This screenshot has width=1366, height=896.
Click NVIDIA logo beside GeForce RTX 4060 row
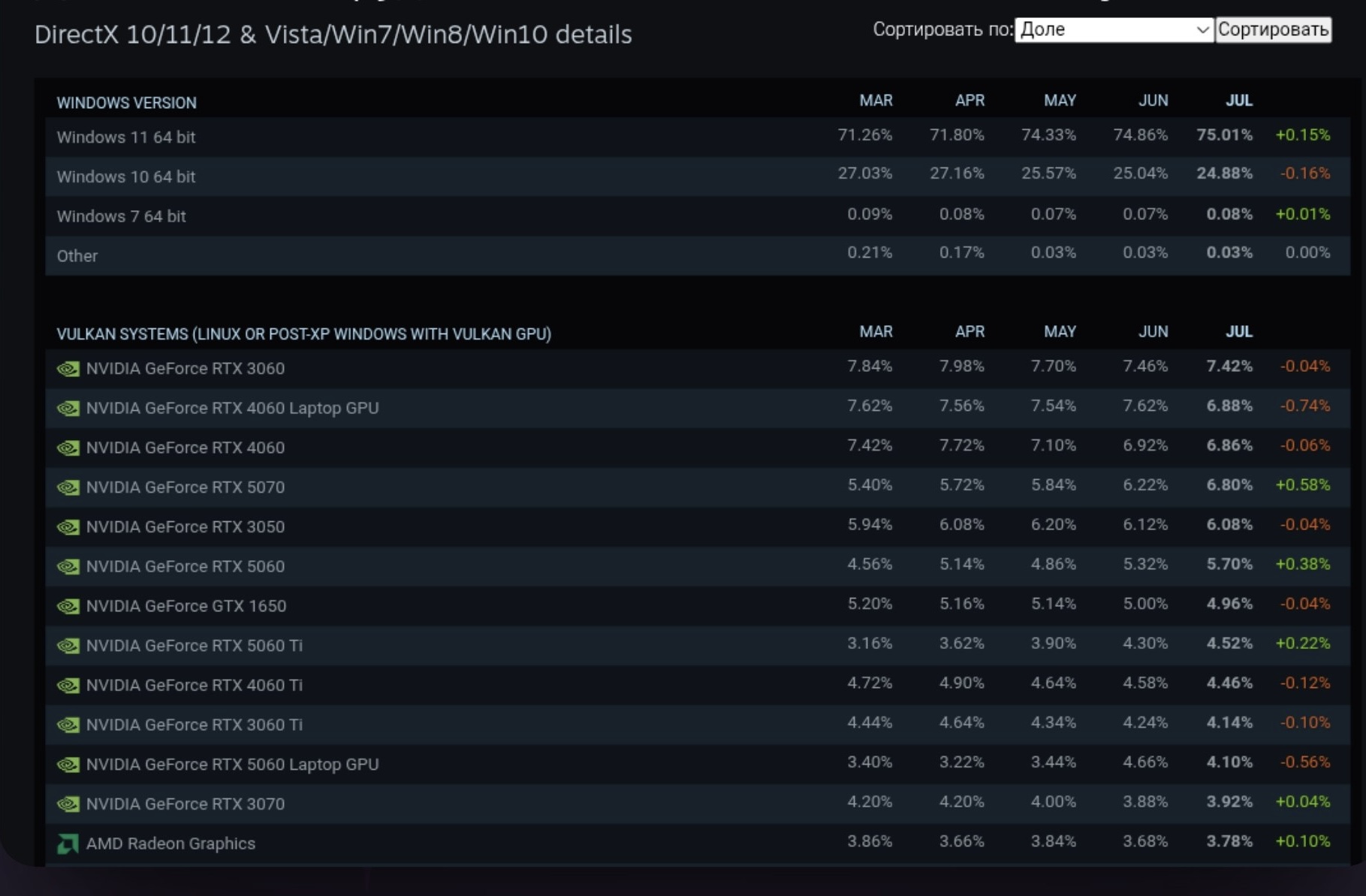68,448
